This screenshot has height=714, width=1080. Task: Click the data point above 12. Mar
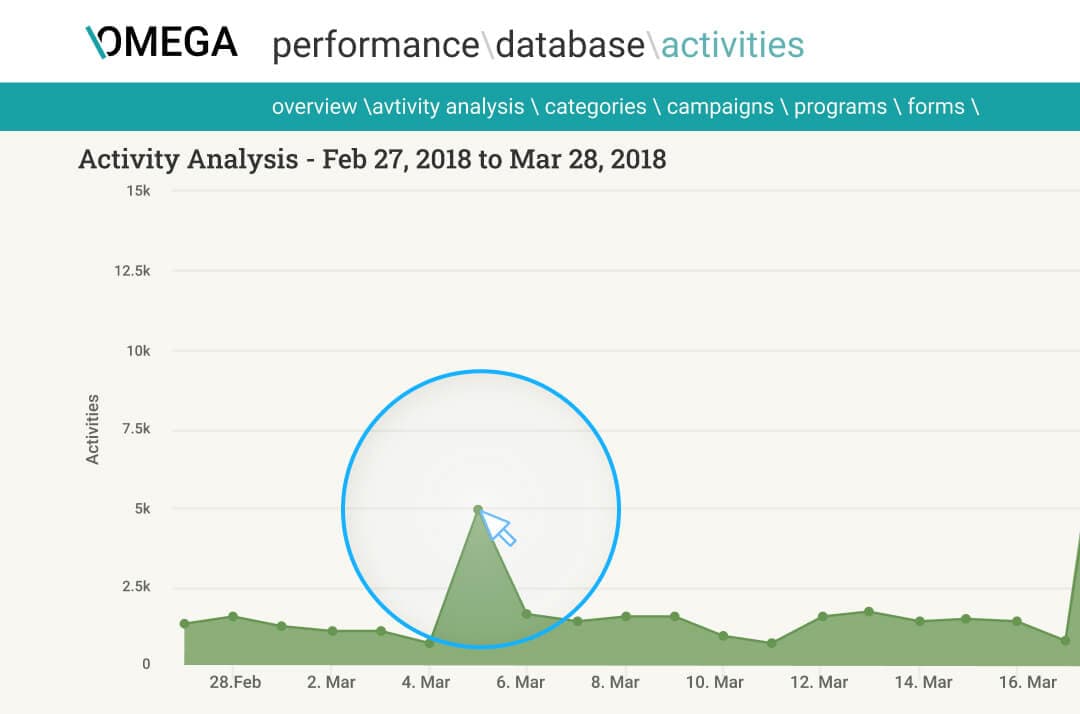point(821,616)
